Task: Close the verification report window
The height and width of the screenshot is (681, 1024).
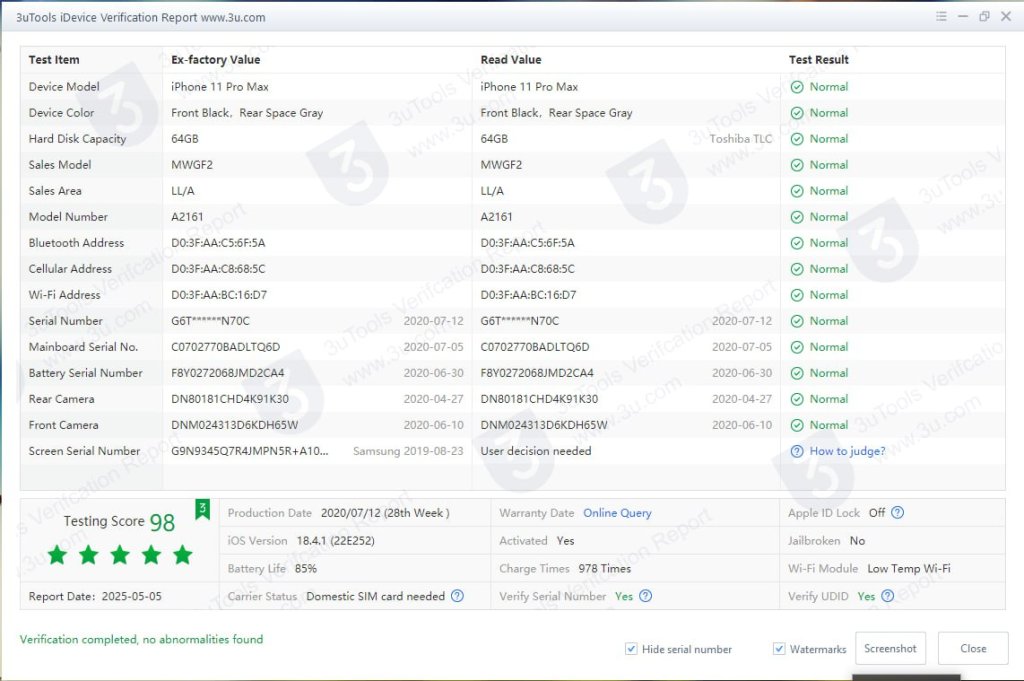Action: tap(1006, 16)
